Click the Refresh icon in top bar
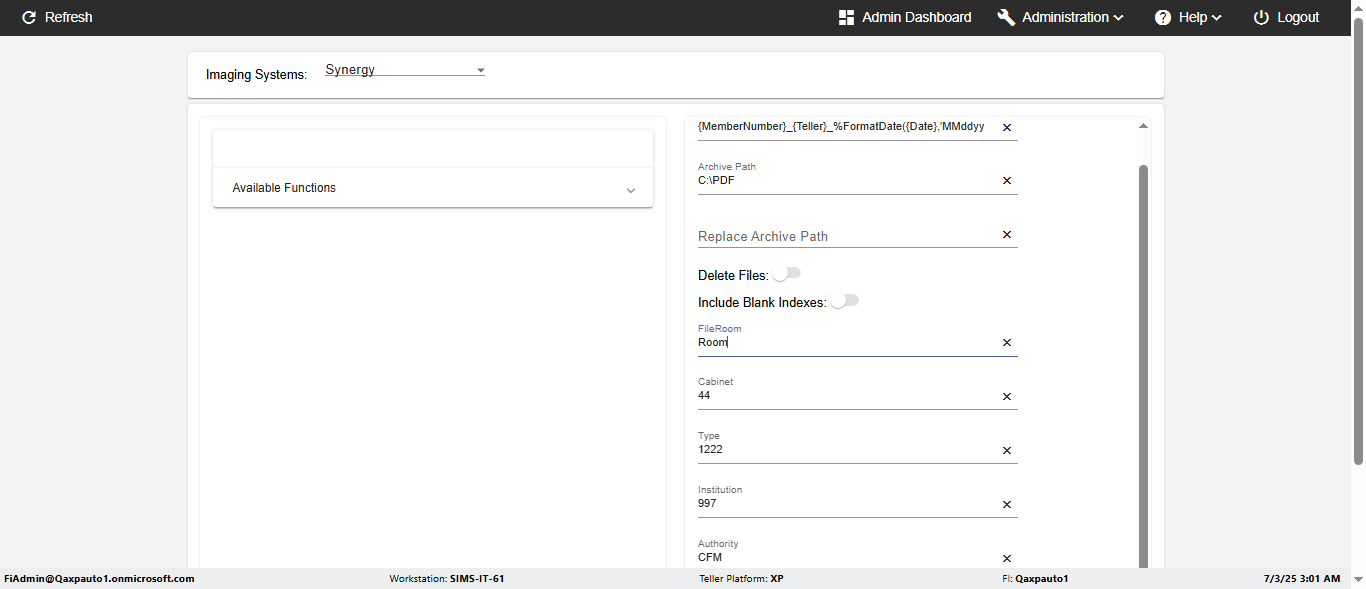The height and width of the screenshot is (589, 1366). tap(29, 17)
